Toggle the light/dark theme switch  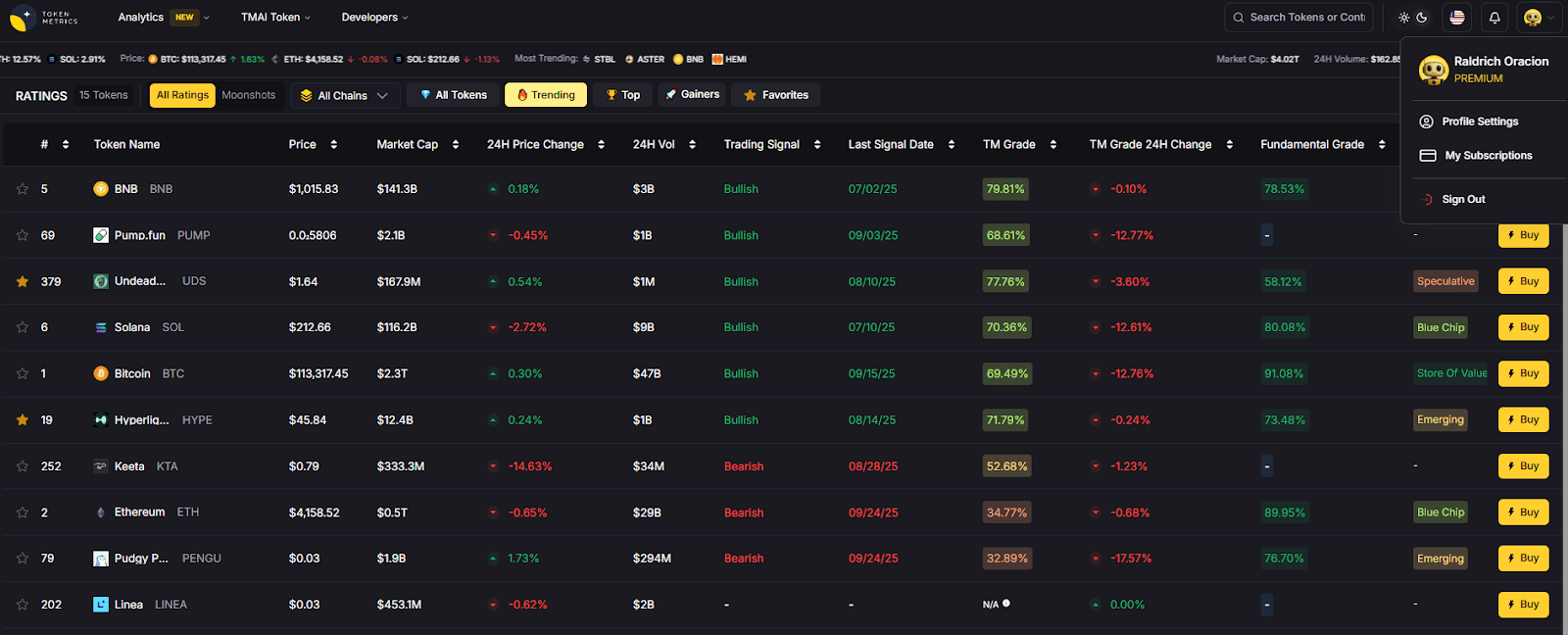pyautogui.click(x=1413, y=18)
